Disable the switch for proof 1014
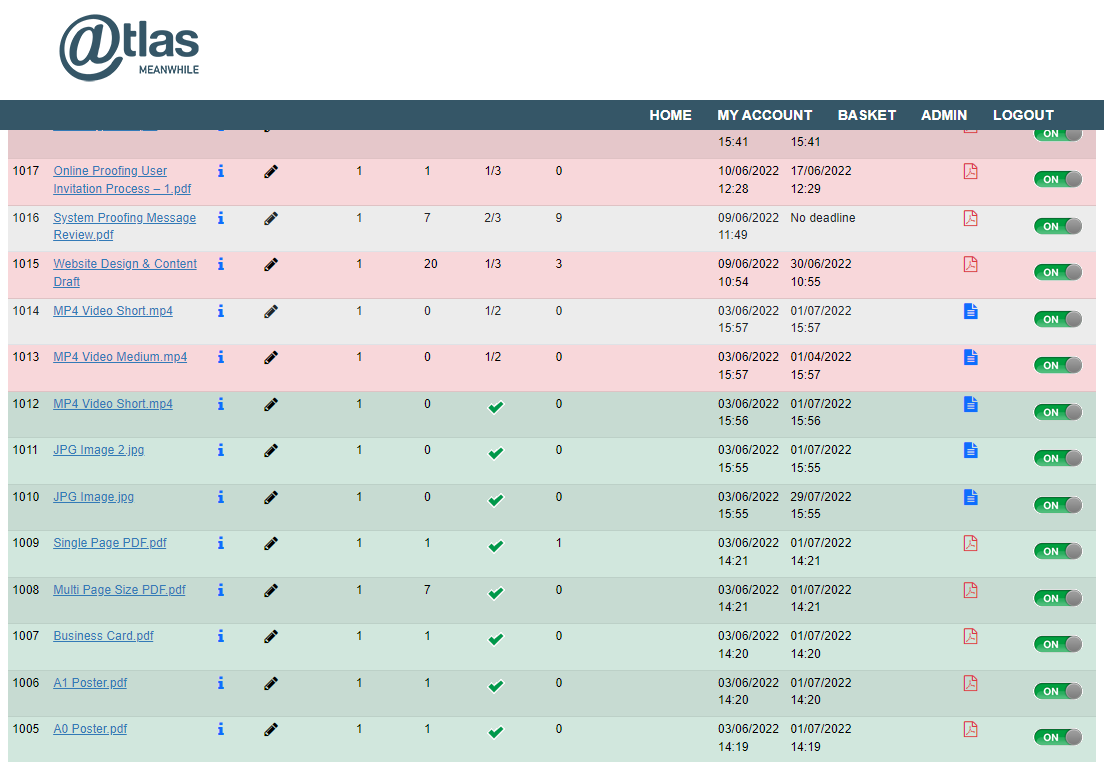Image resolution: width=1104 pixels, height=762 pixels. point(1058,319)
